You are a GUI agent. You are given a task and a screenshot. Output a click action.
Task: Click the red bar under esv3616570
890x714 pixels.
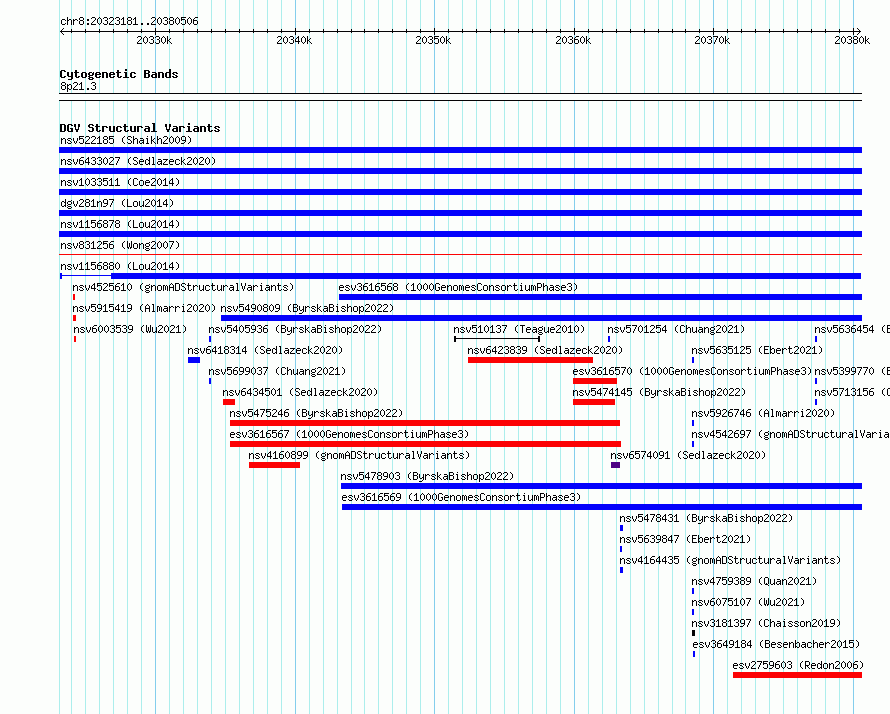tap(595, 381)
